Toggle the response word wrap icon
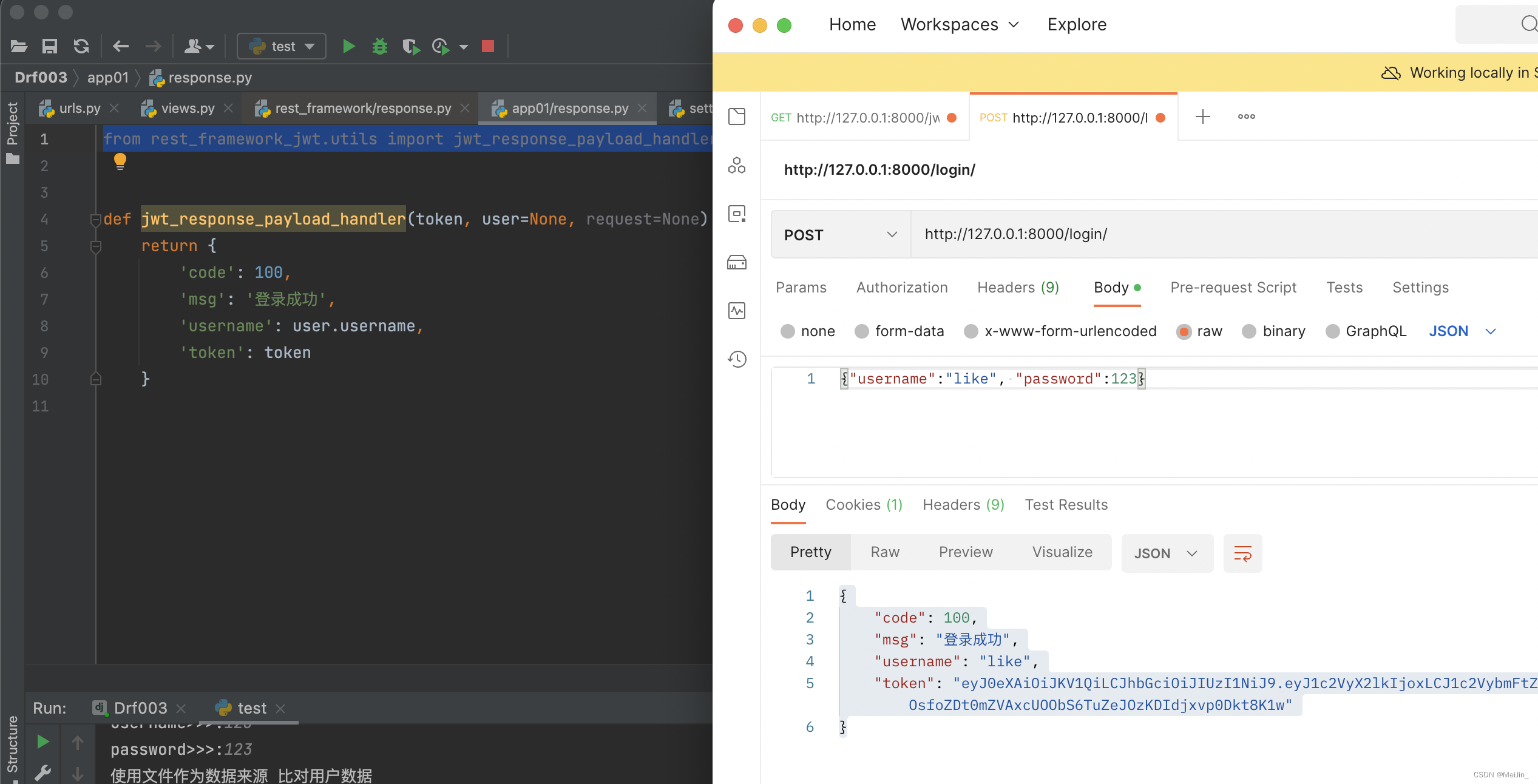1538x784 pixels. pos(1242,553)
